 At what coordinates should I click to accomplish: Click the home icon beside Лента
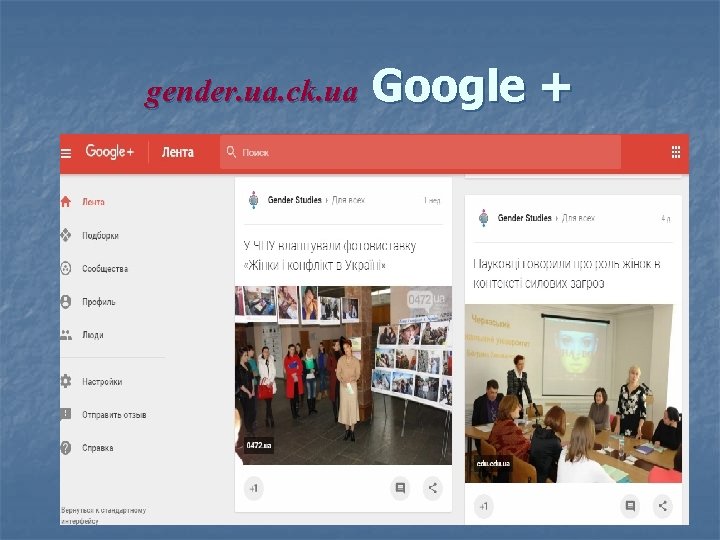coord(66,202)
